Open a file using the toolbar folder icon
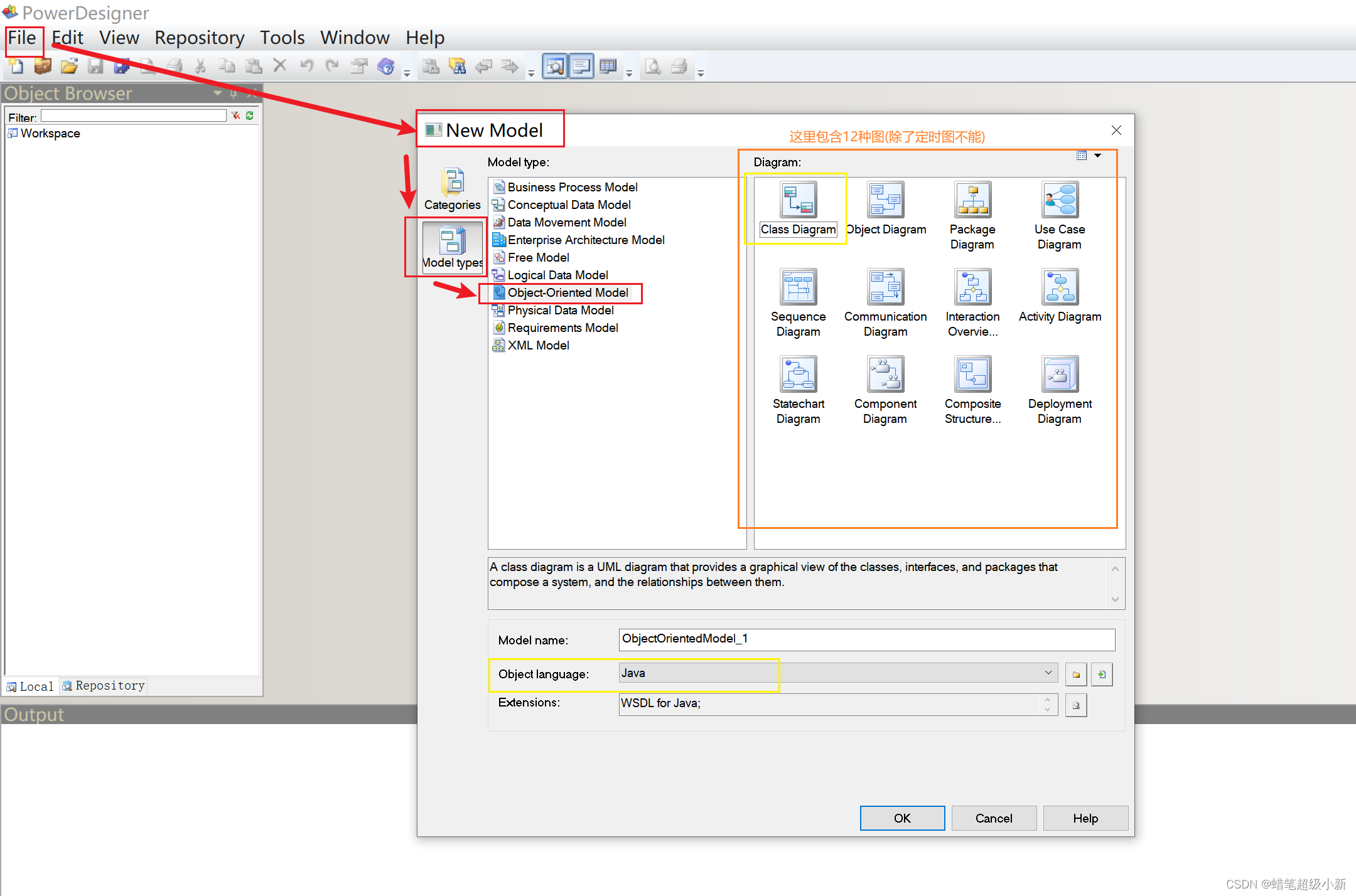The image size is (1356, 896). (69, 66)
